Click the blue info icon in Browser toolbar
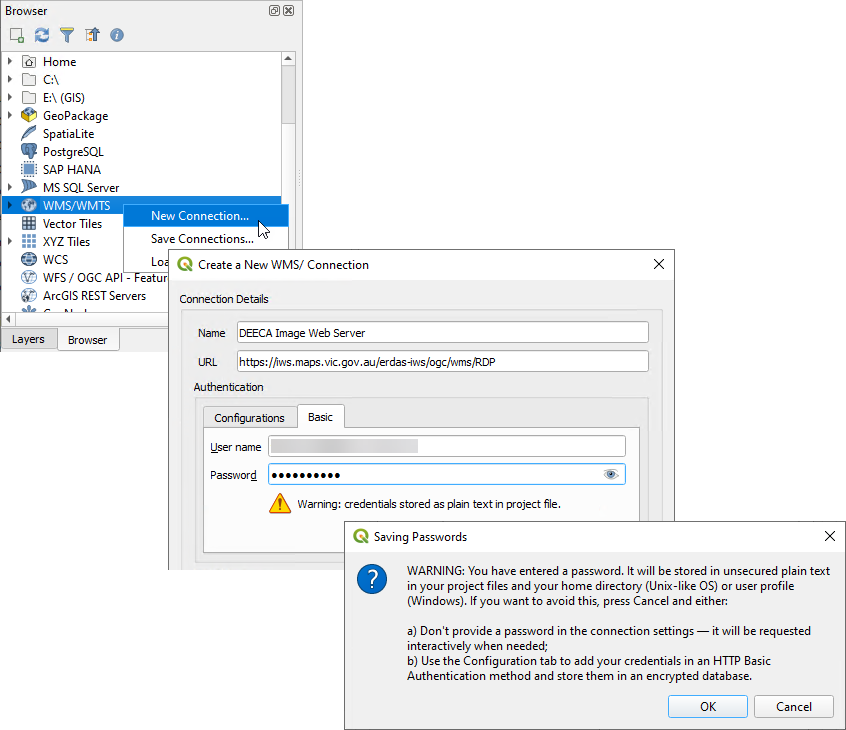Viewport: 846px width, 730px height. tap(117, 35)
